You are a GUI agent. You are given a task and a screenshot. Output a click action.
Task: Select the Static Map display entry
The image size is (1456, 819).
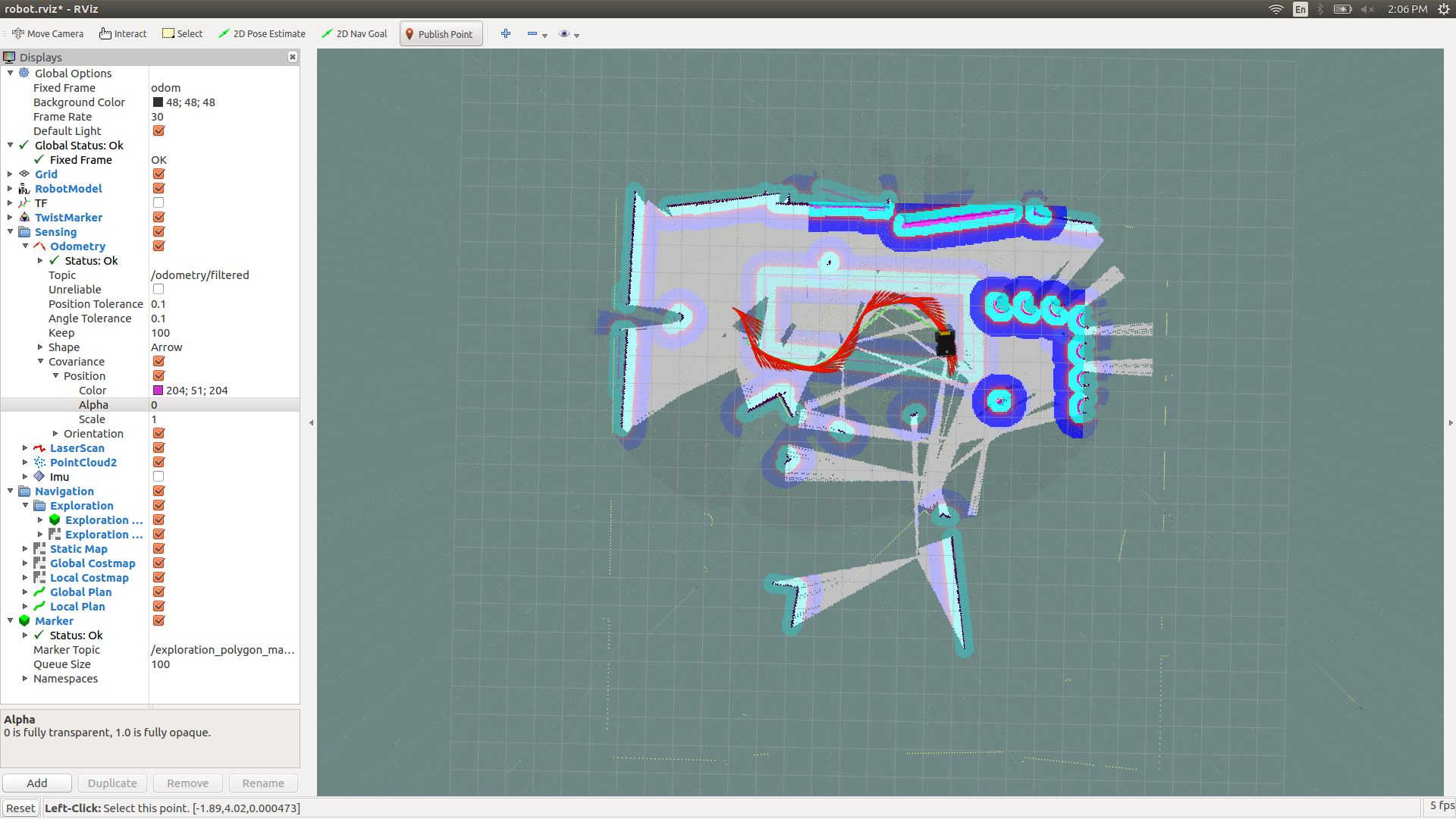[x=78, y=549]
